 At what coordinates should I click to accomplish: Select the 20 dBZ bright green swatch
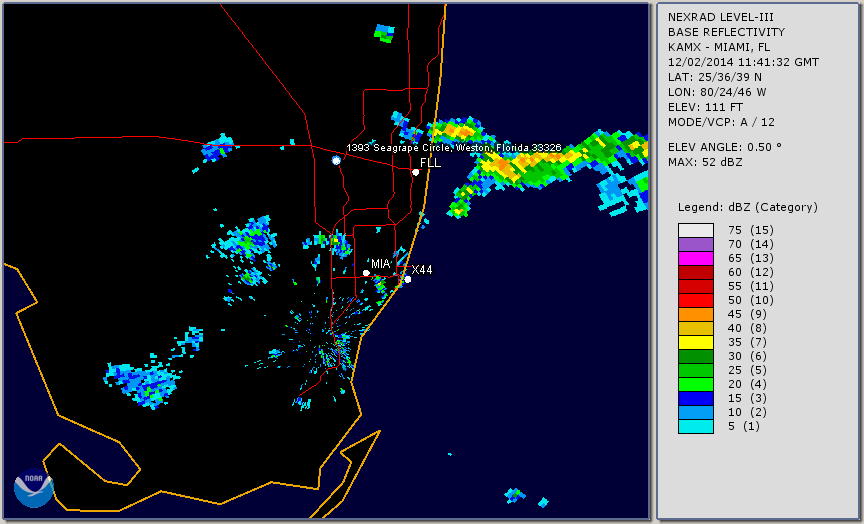696,385
